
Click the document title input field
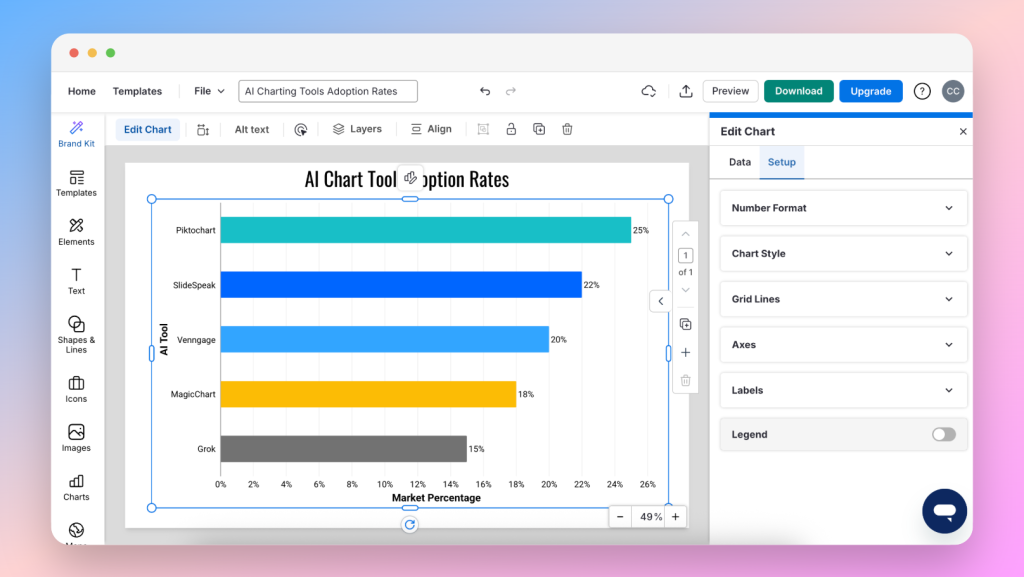point(328,91)
